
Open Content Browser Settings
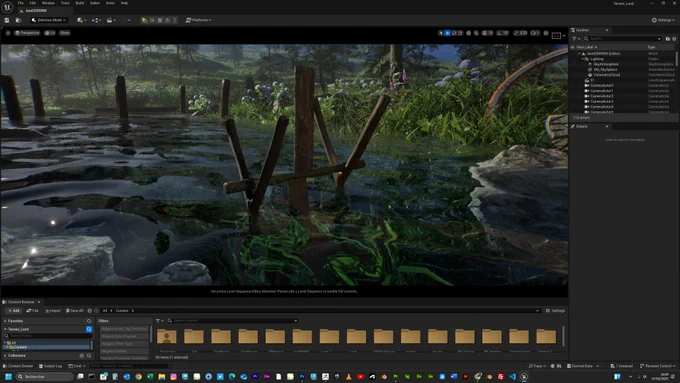555,311
